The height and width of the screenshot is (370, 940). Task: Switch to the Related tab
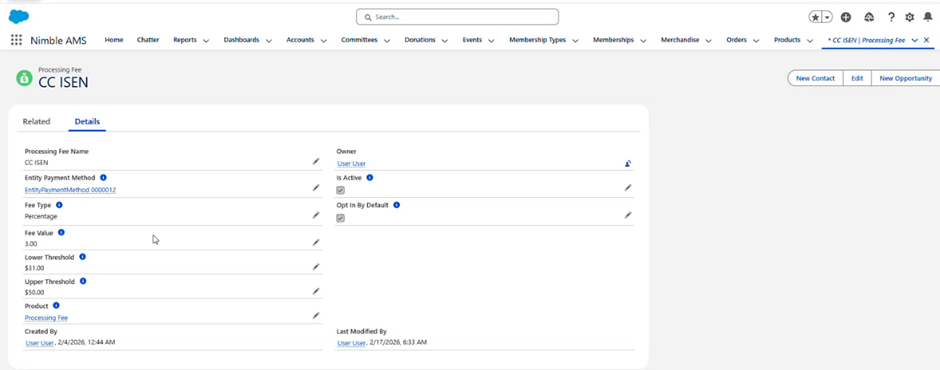(x=36, y=121)
